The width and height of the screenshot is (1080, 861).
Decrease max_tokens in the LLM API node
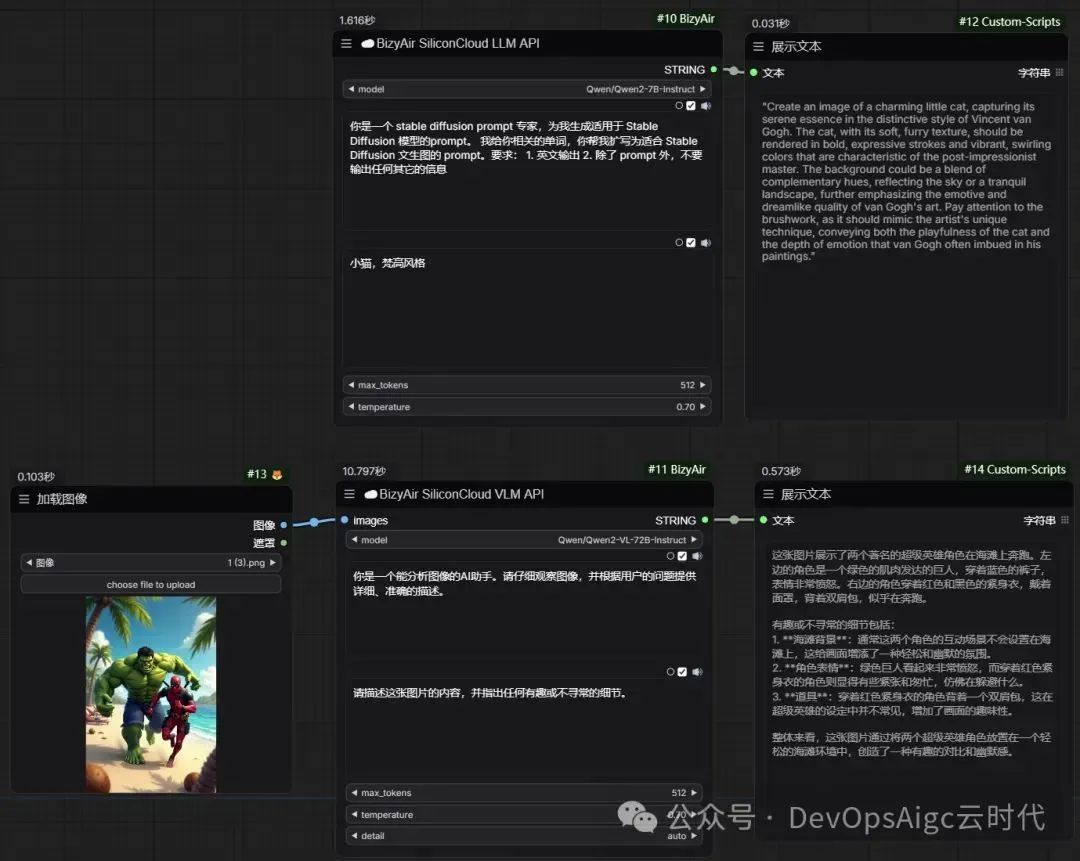point(351,385)
